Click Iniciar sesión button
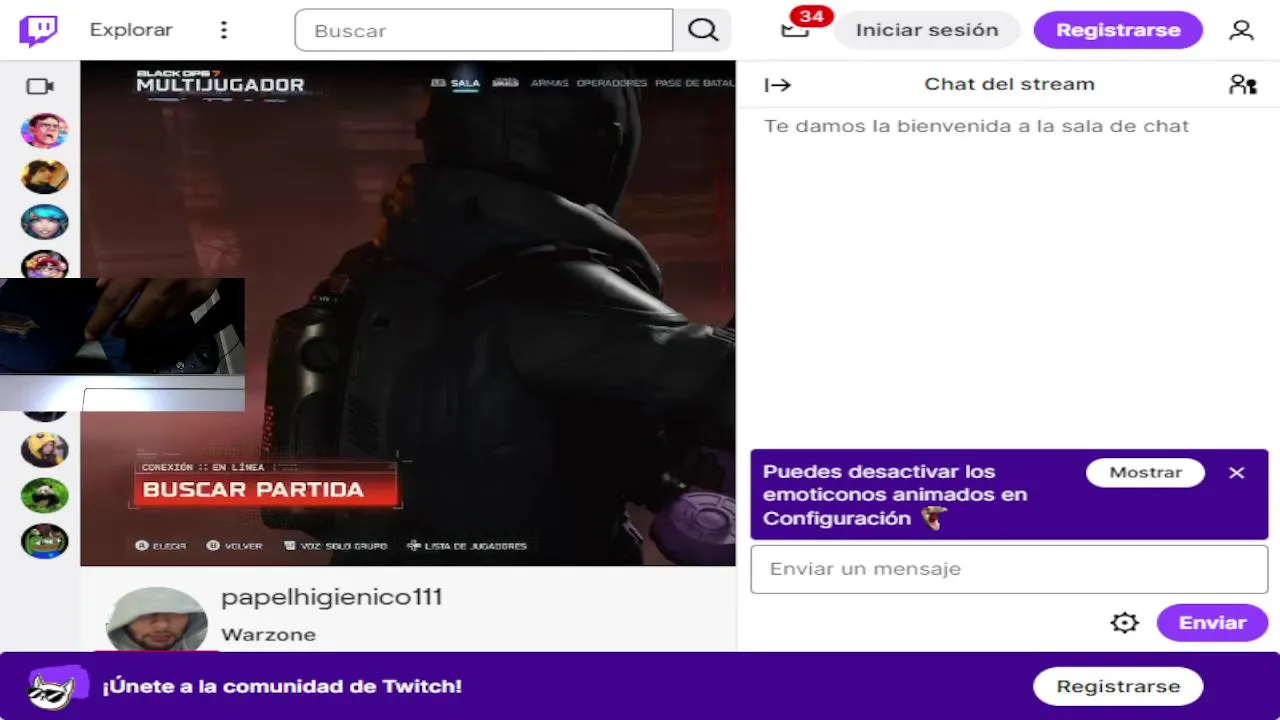1280x720 pixels. click(x=927, y=30)
